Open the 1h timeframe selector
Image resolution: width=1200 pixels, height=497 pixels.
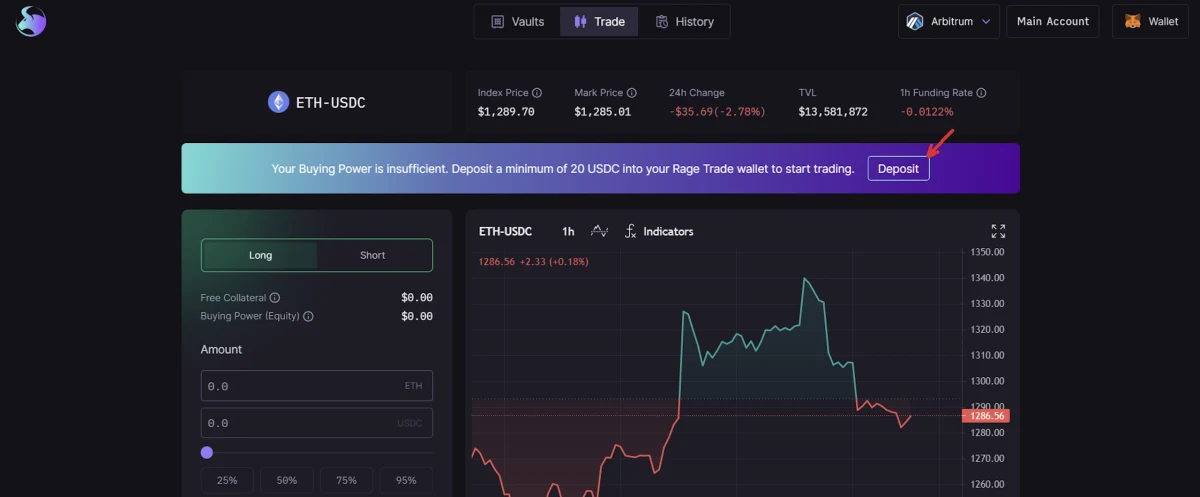(x=568, y=231)
